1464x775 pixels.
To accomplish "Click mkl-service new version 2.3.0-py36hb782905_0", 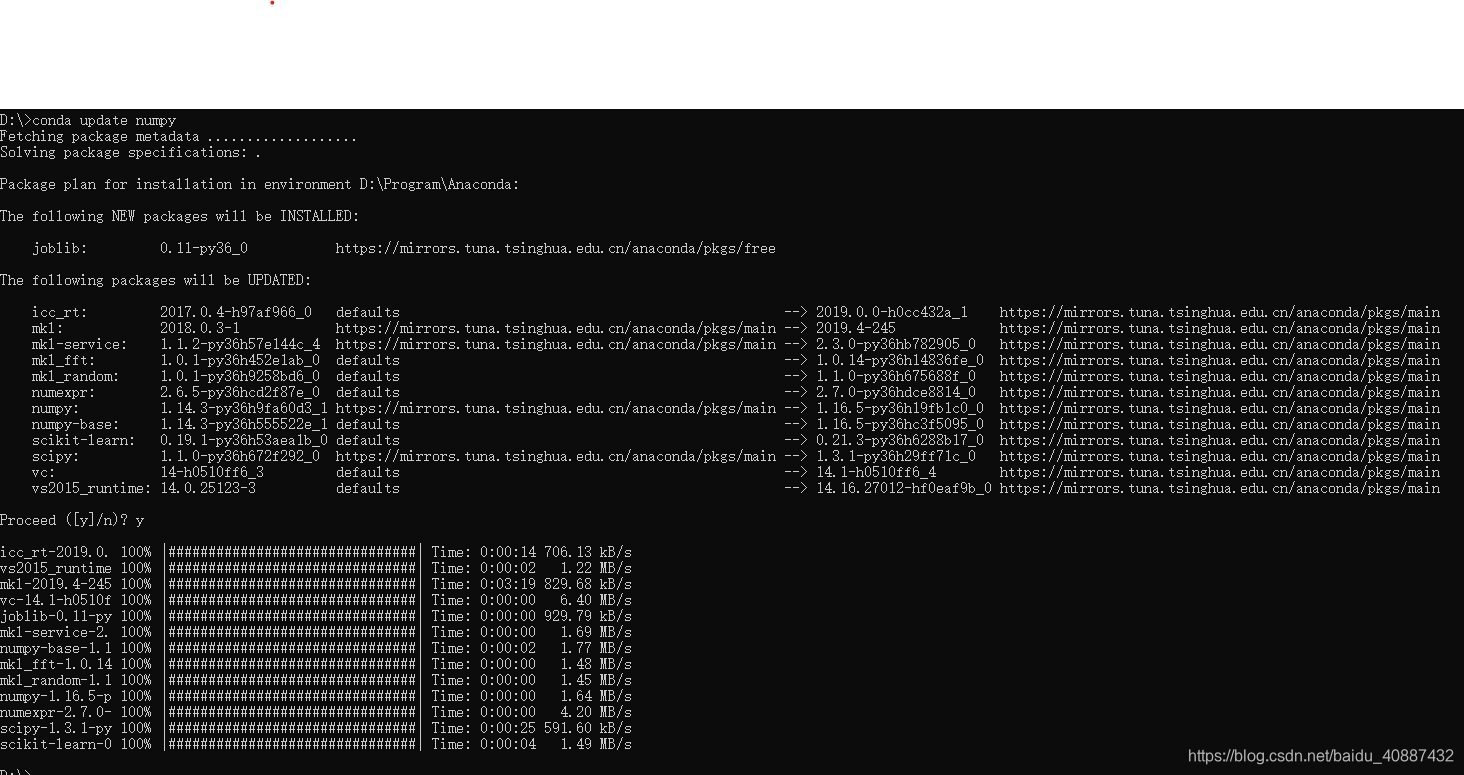I will pos(896,344).
